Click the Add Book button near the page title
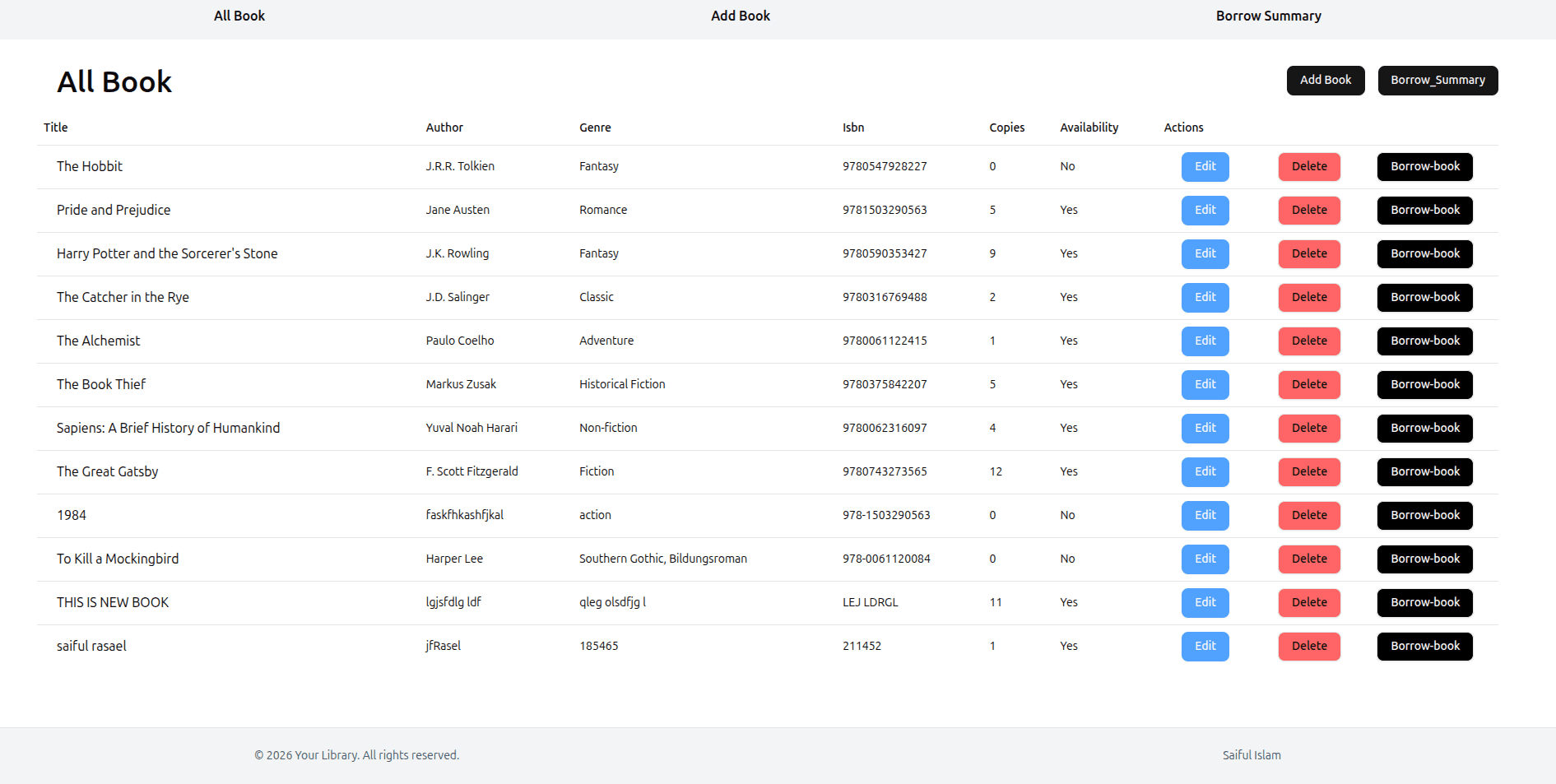 1325,80
